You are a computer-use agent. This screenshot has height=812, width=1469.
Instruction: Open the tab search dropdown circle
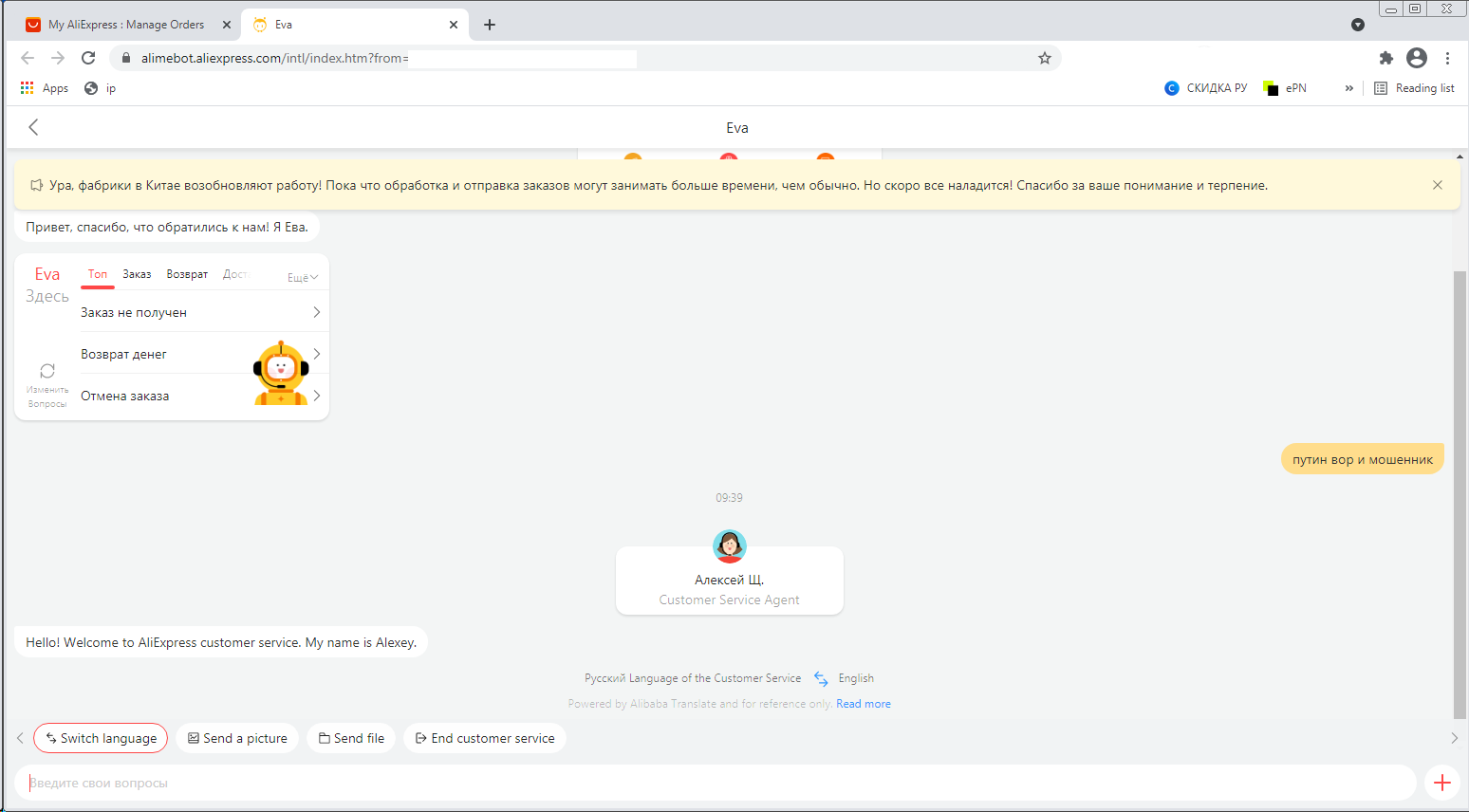1358,25
